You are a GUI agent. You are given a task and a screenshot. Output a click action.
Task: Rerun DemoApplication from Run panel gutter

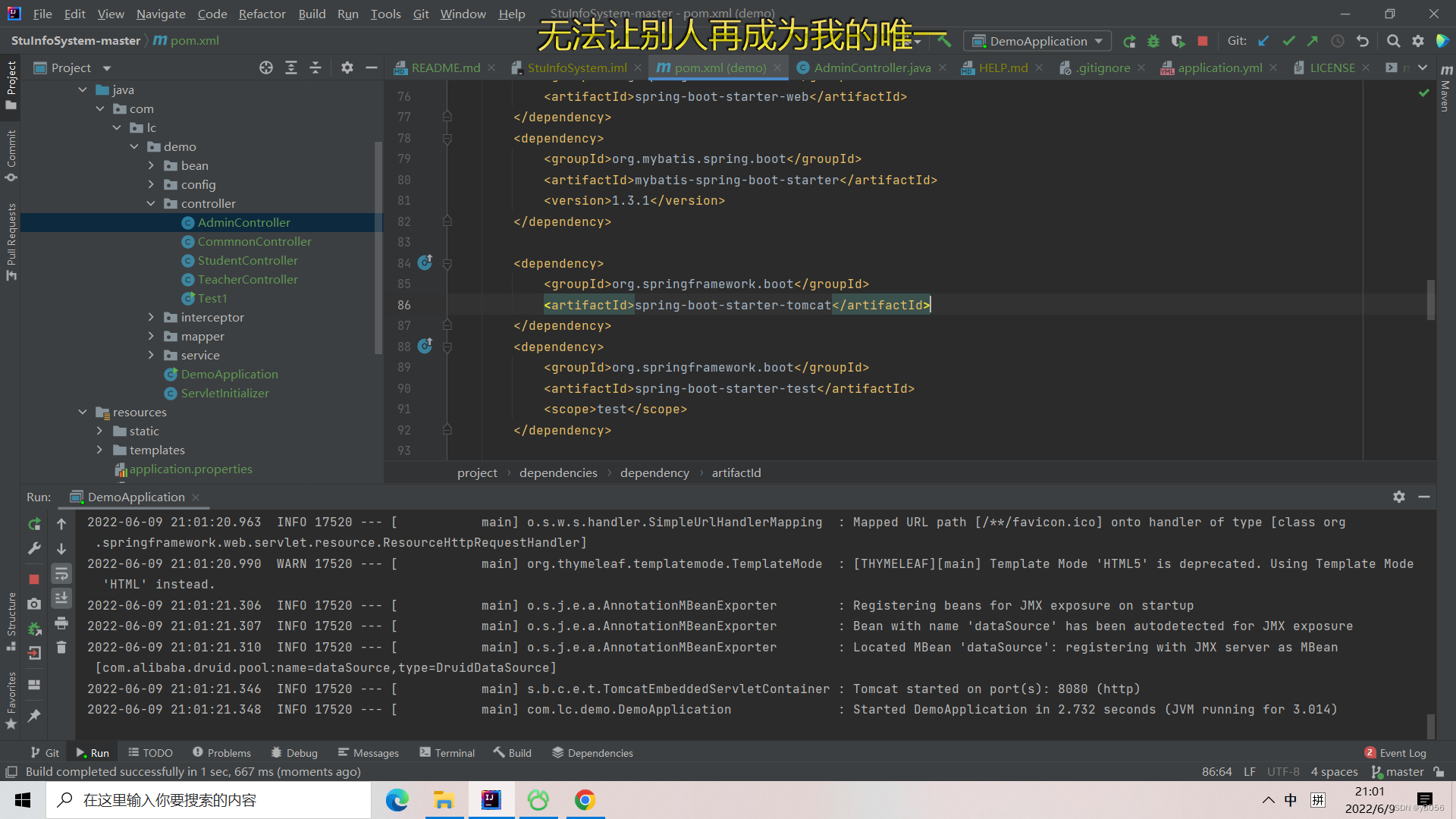[x=34, y=524]
